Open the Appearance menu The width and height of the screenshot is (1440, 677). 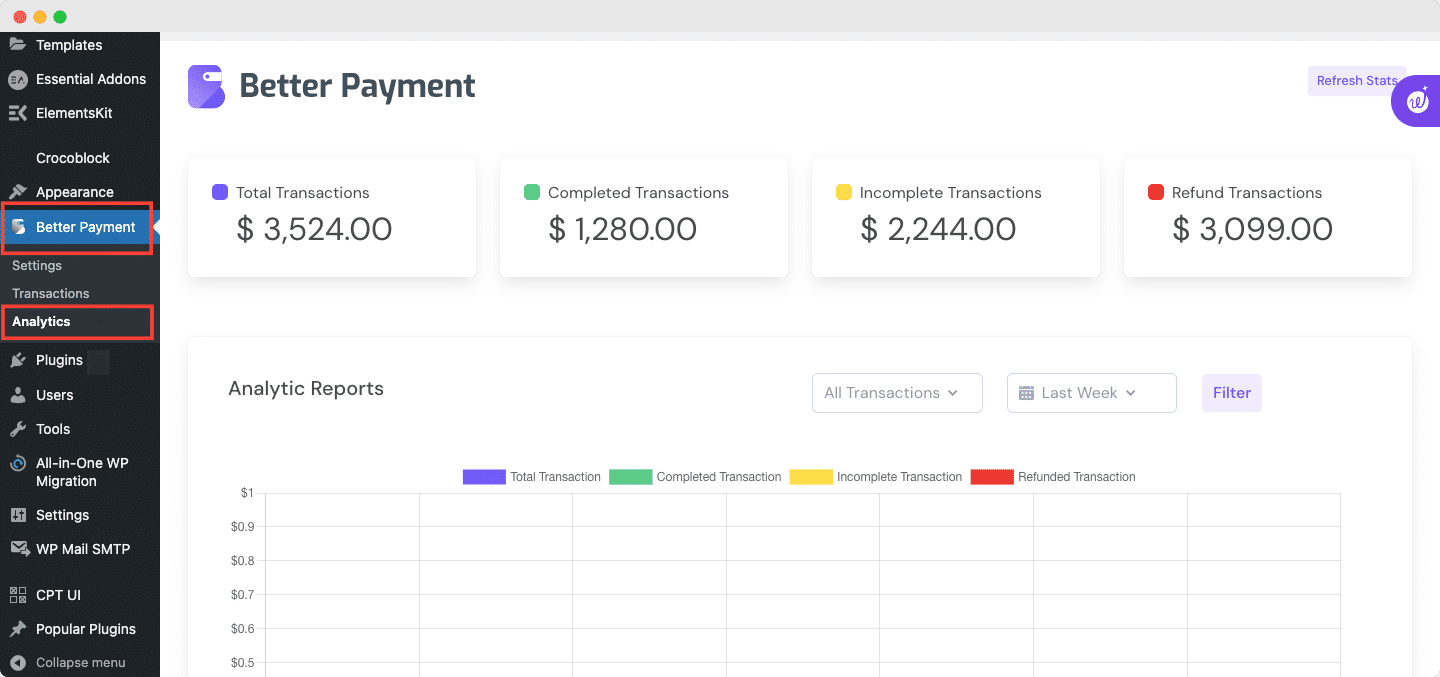pos(75,192)
